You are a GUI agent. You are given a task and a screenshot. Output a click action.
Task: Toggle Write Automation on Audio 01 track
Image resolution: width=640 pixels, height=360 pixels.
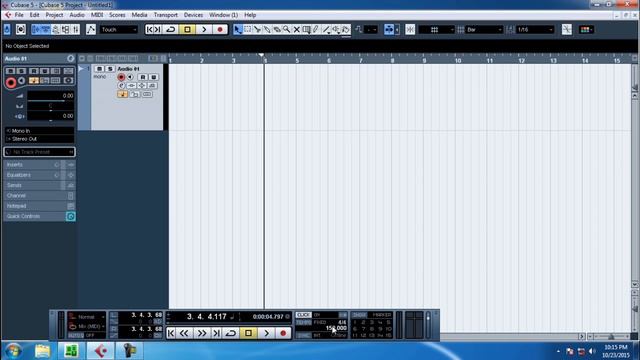(x=153, y=77)
